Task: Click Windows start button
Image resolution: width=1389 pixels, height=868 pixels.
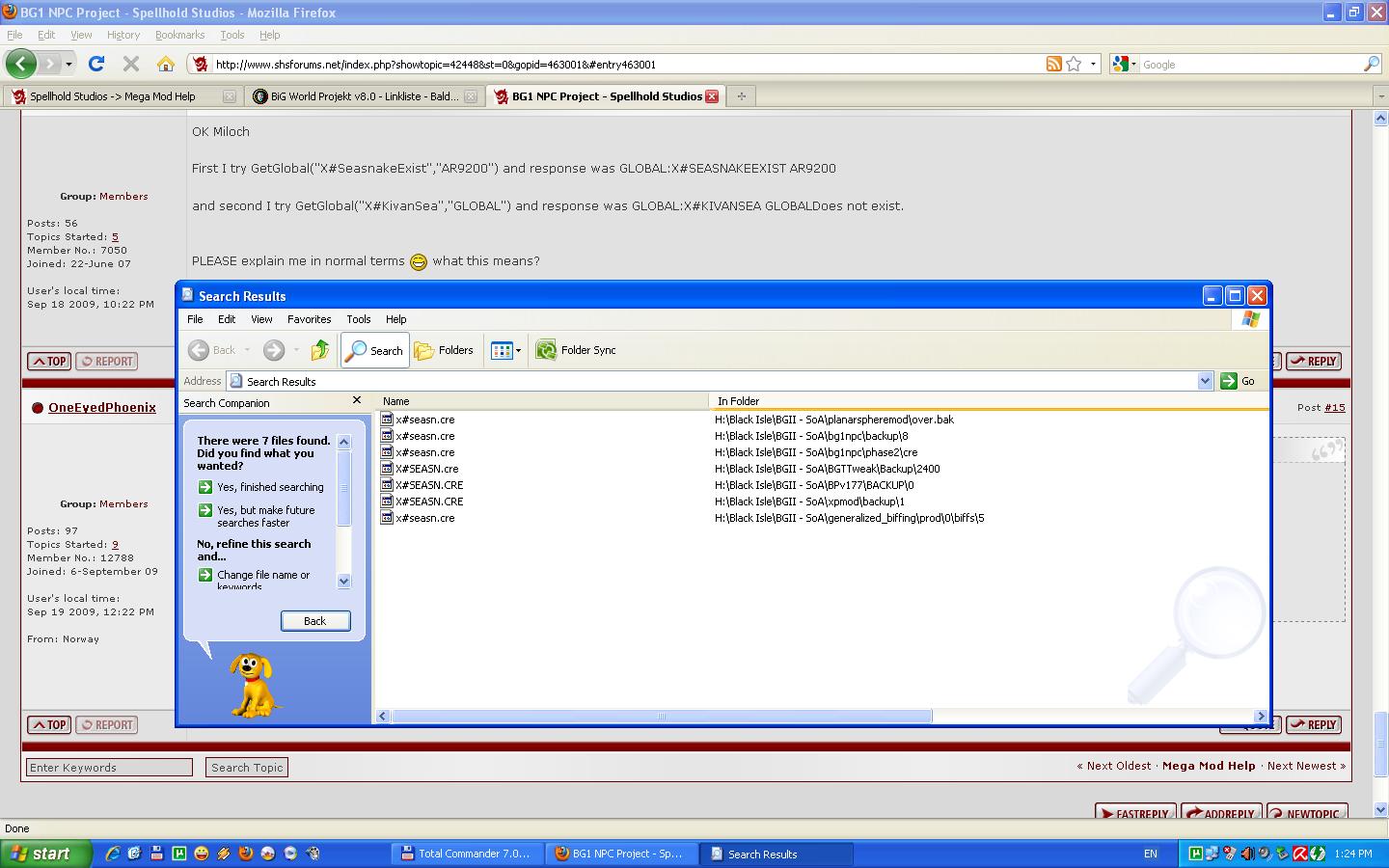Action: coord(46,854)
